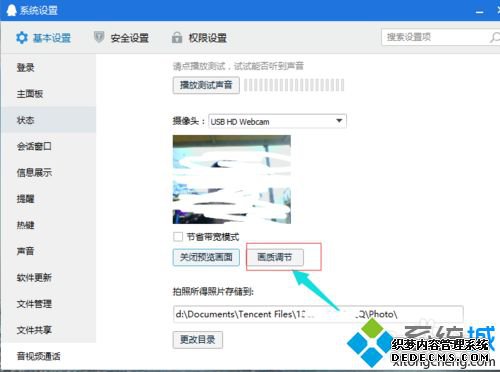Open 会话窗口 settings in sidebar

point(48,146)
